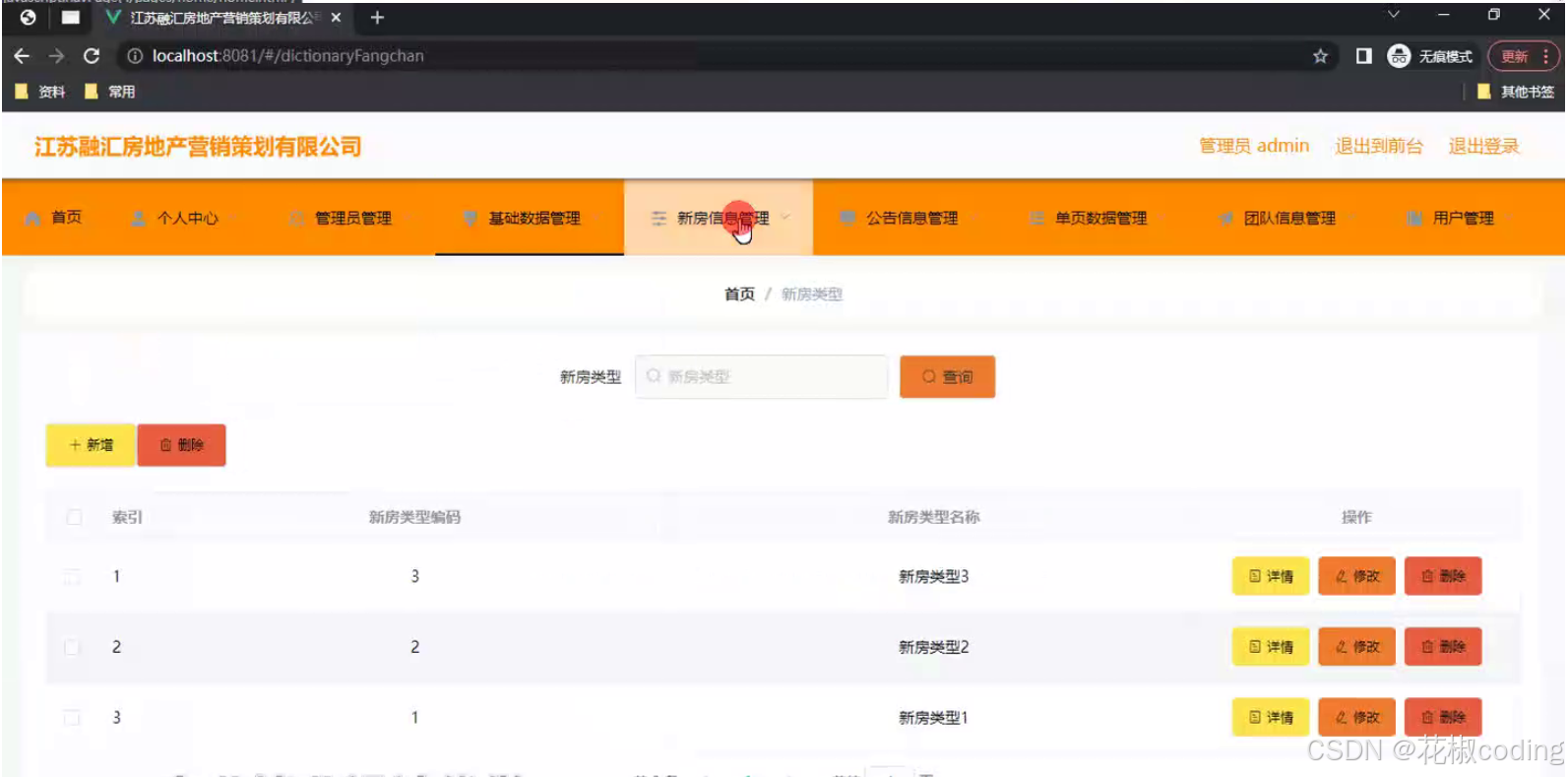Click the 新房类型2 name cell
This screenshot has width=1568, height=777.
click(933, 647)
